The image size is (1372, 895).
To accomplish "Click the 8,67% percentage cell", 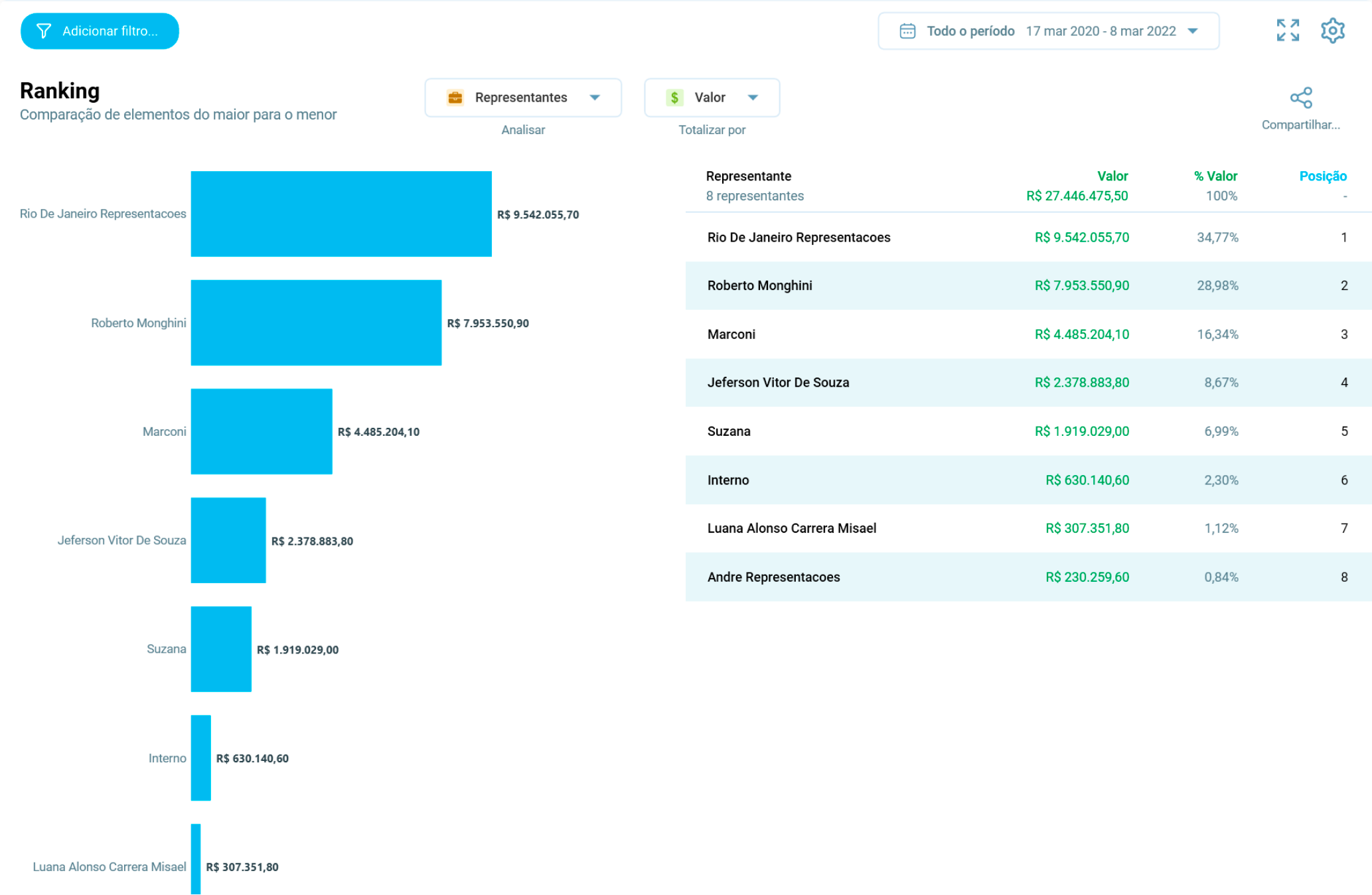I will coord(1221,383).
